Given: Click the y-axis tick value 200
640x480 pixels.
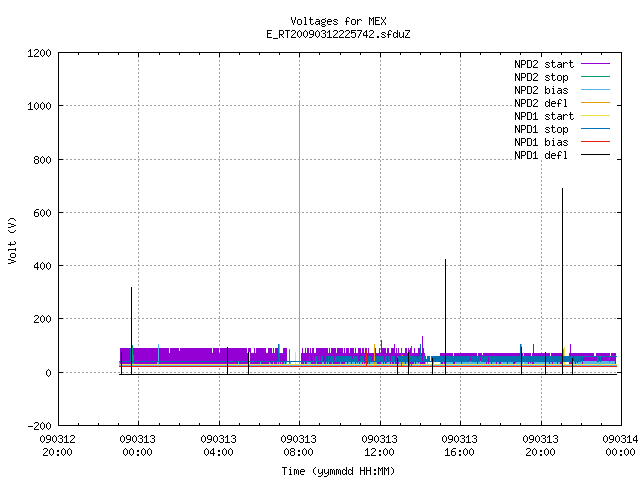Looking at the screenshot, I should pyautogui.click(x=42, y=319).
